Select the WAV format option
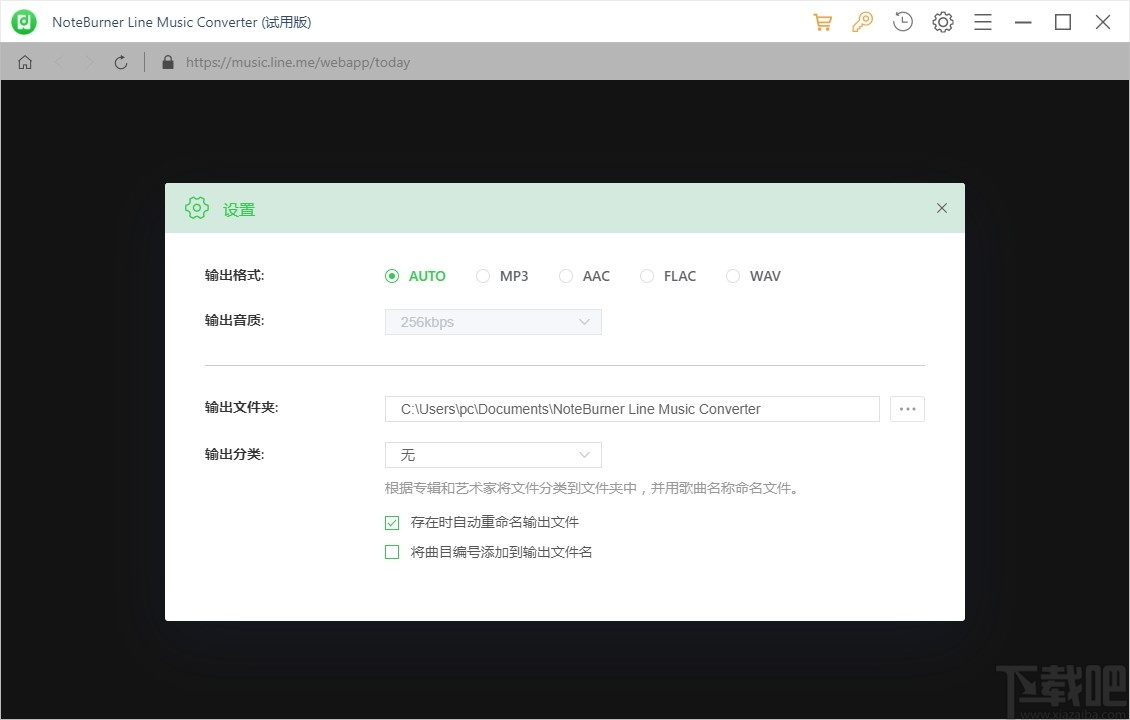The width and height of the screenshot is (1130, 720). (733, 276)
